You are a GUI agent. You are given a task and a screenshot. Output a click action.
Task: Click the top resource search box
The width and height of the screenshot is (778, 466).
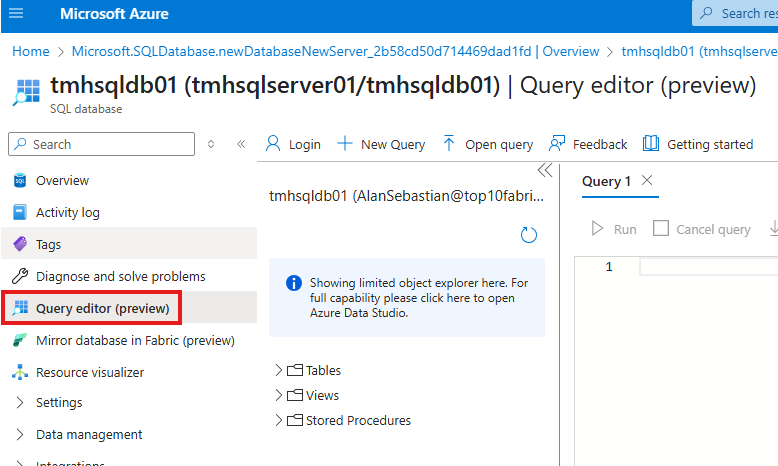pos(735,13)
